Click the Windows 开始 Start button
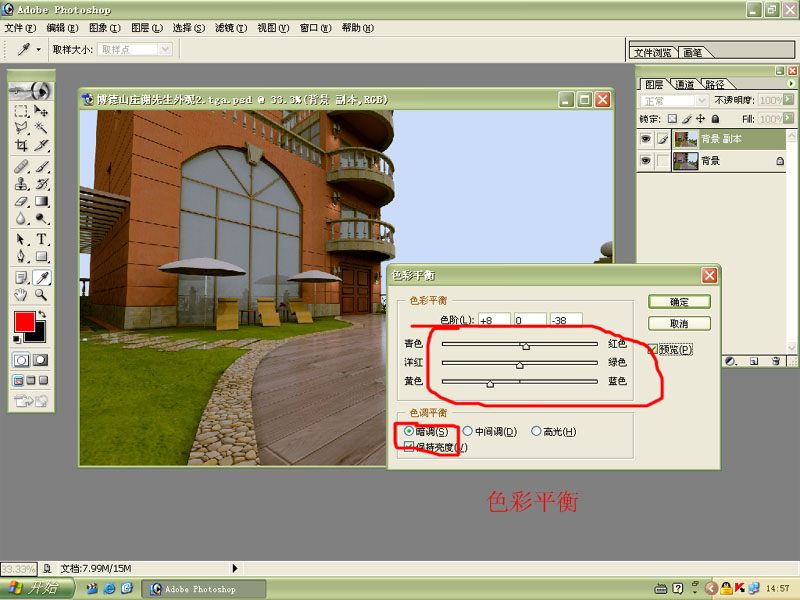The height and width of the screenshot is (600, 800). point(37,588)
